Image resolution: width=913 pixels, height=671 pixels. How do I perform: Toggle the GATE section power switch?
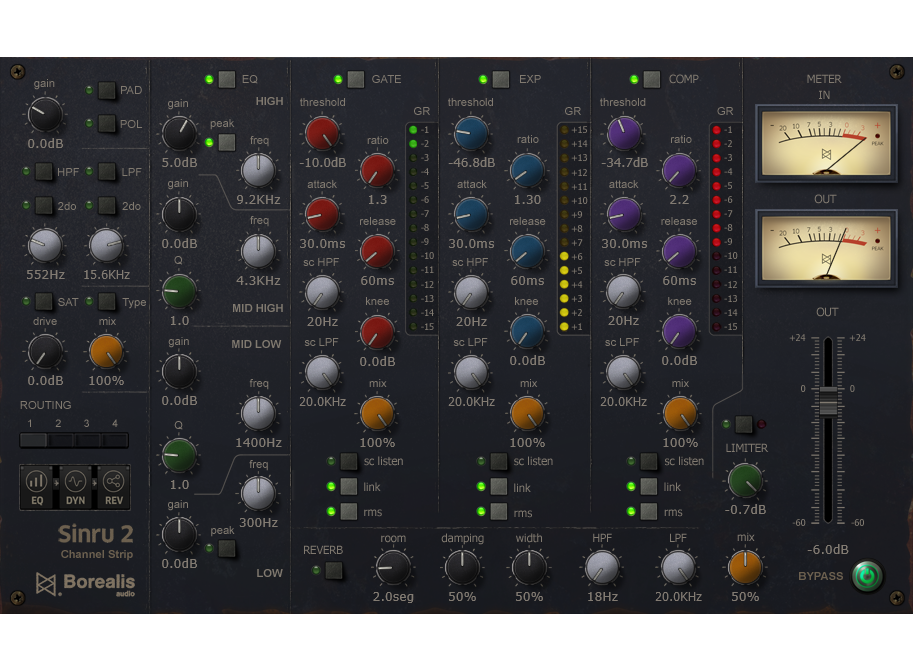pyautogui.click(x=356, y=79)
